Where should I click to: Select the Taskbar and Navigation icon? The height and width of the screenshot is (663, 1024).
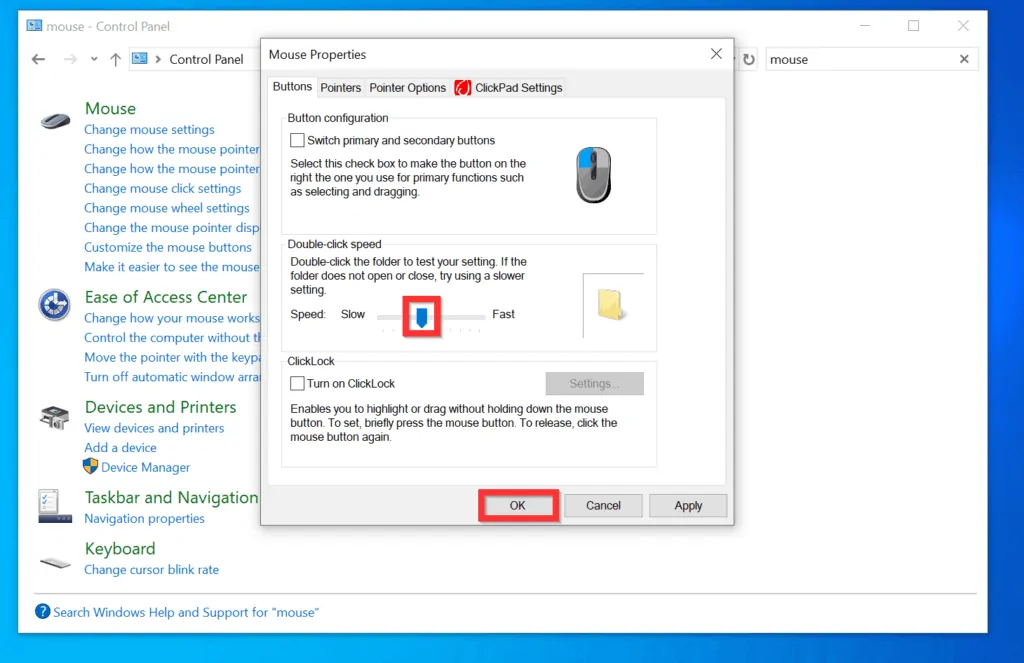54,505
